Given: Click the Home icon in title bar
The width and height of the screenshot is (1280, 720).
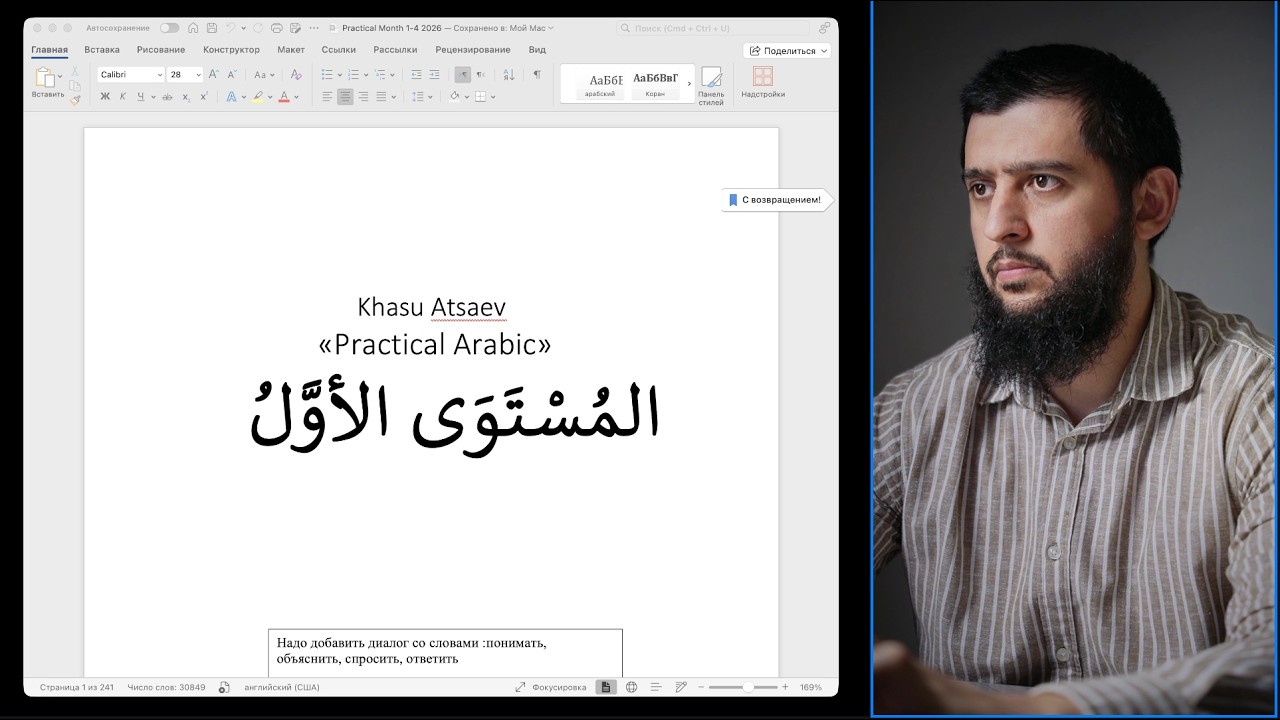Looking at the screenshot, I should (193, 28).
